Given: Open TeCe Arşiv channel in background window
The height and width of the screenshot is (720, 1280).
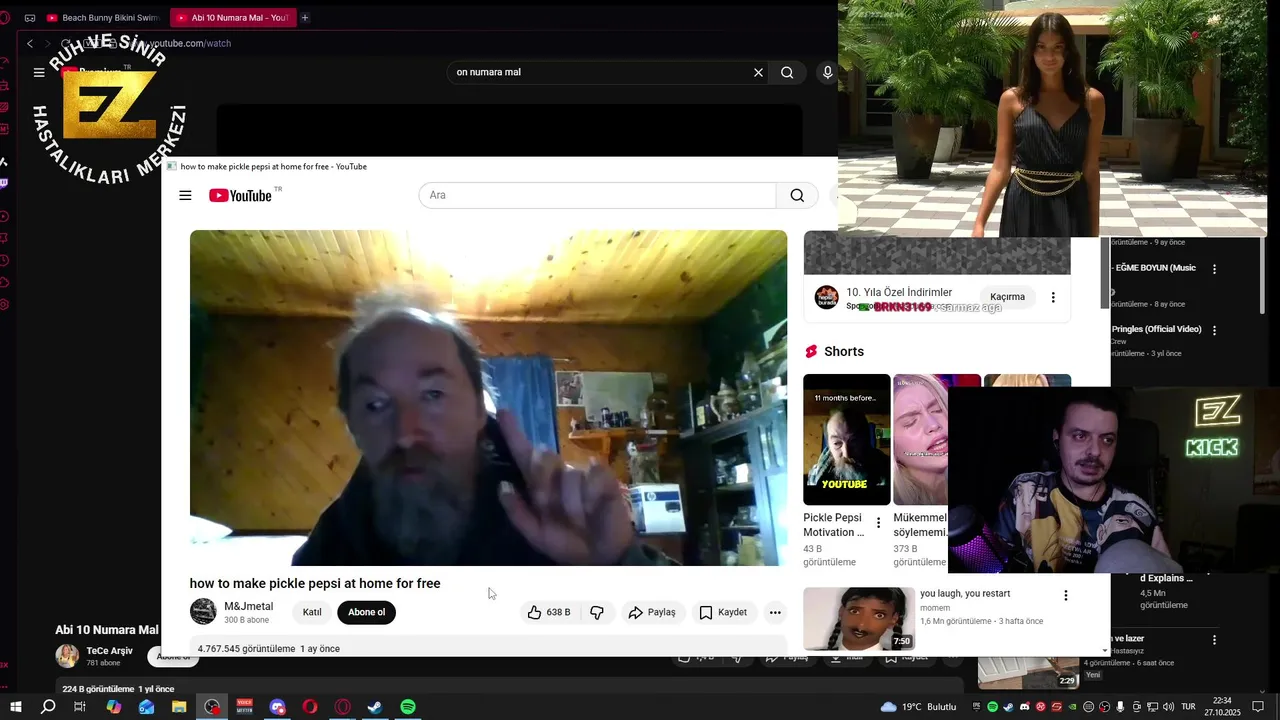Looking at the screenshot, I should (x=109, y=651).
